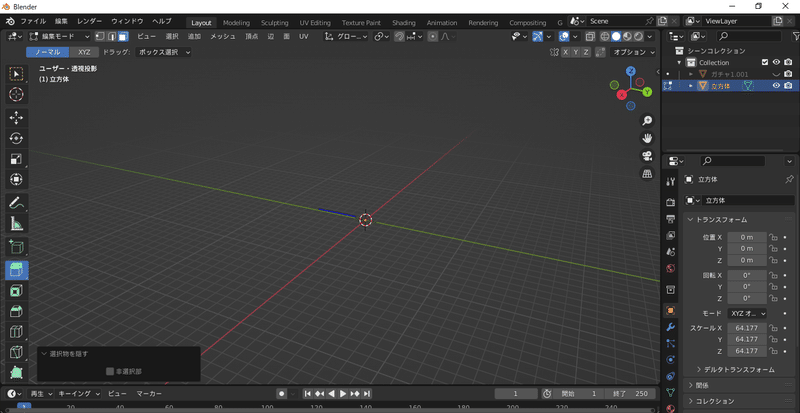
Task: Toggle camera view with the camera icon
Action: tap(647, 156)
